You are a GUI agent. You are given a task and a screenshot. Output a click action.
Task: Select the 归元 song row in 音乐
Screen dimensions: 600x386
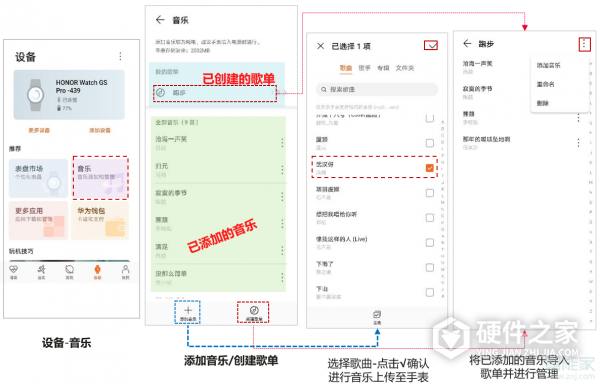tap(218, 170)
